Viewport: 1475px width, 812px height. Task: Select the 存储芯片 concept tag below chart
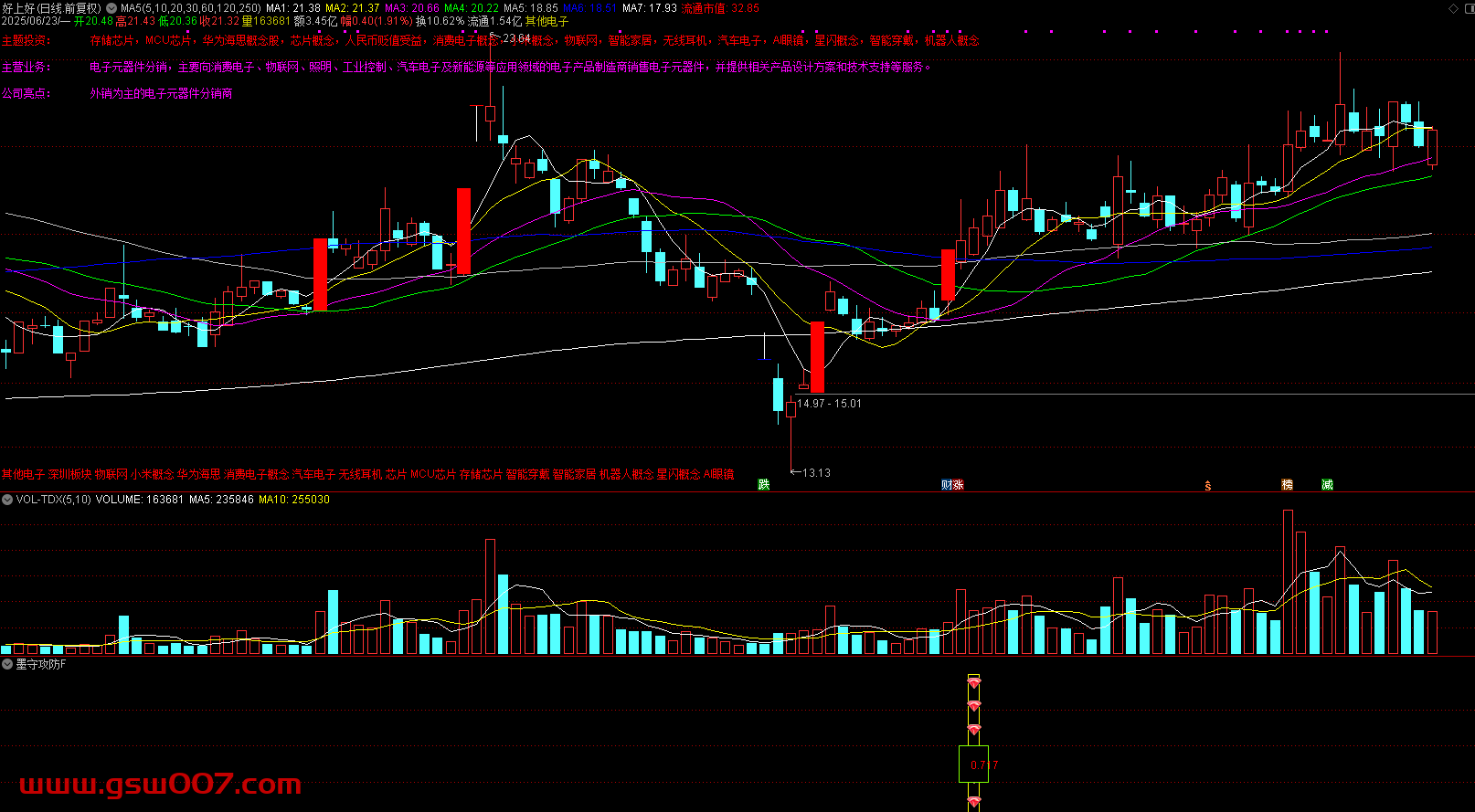(481, 474)
